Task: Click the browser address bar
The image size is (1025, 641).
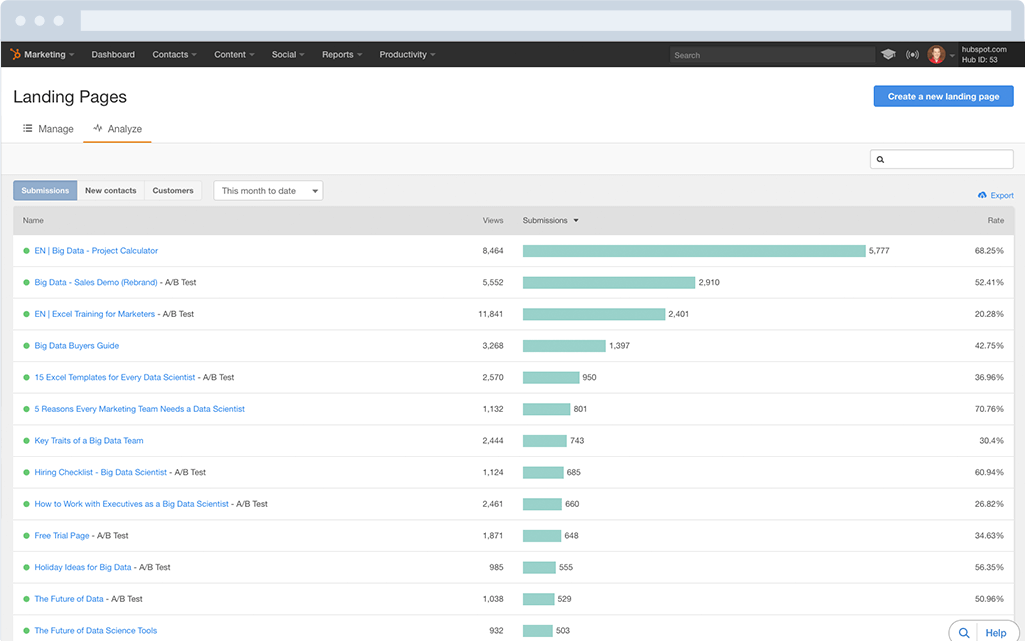Action: click(546, 20)
